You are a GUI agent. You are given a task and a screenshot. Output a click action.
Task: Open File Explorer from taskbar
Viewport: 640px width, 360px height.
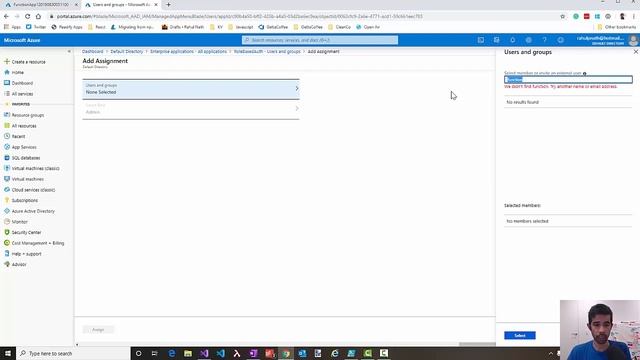(188, 353)
